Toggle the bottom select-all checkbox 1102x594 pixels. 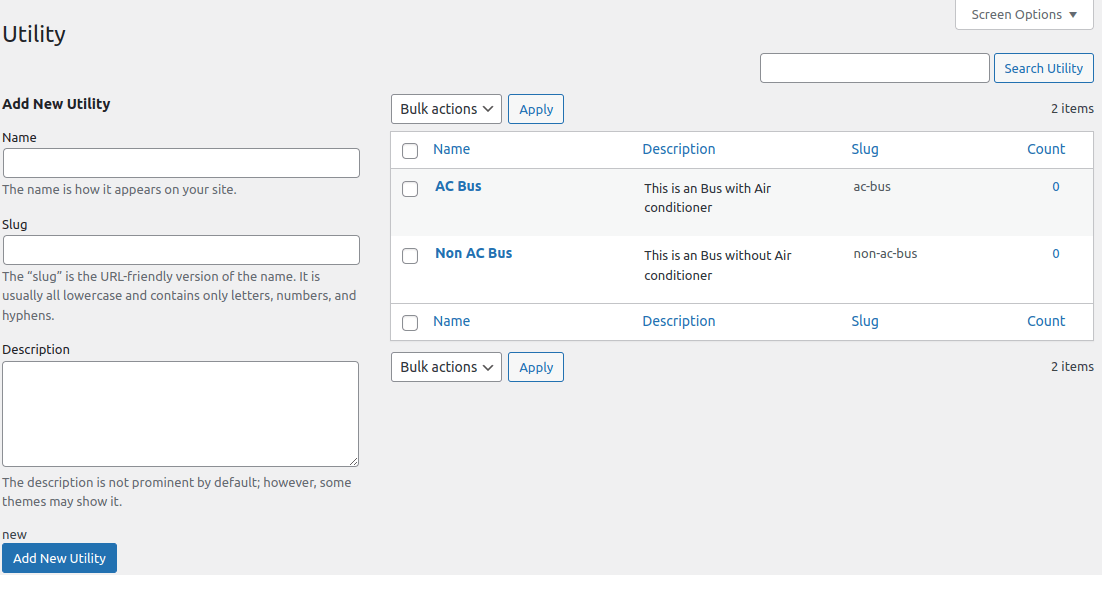pos(409,321)
